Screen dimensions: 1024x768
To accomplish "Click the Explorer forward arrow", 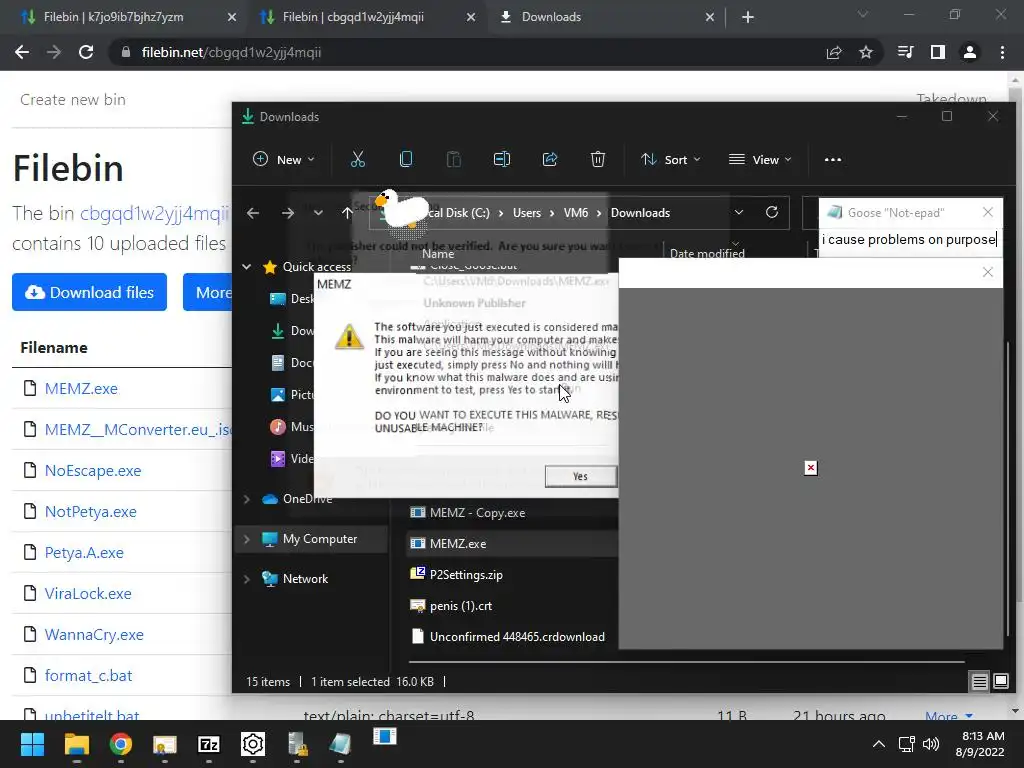I will tap(287, 213).
